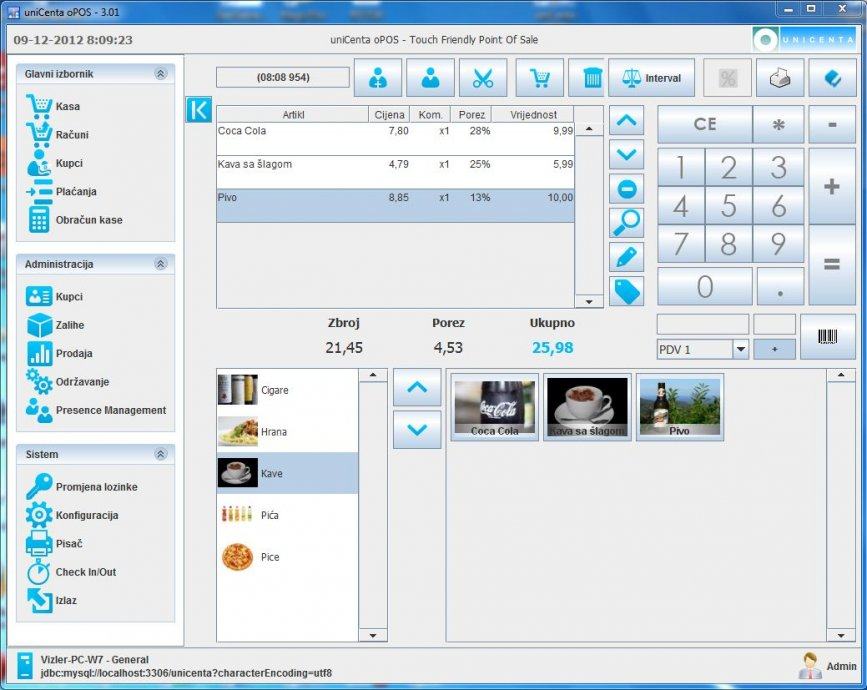
Task: Click the blue tag attributes icon
Action: pyautogui.click(x=626, y=291)
